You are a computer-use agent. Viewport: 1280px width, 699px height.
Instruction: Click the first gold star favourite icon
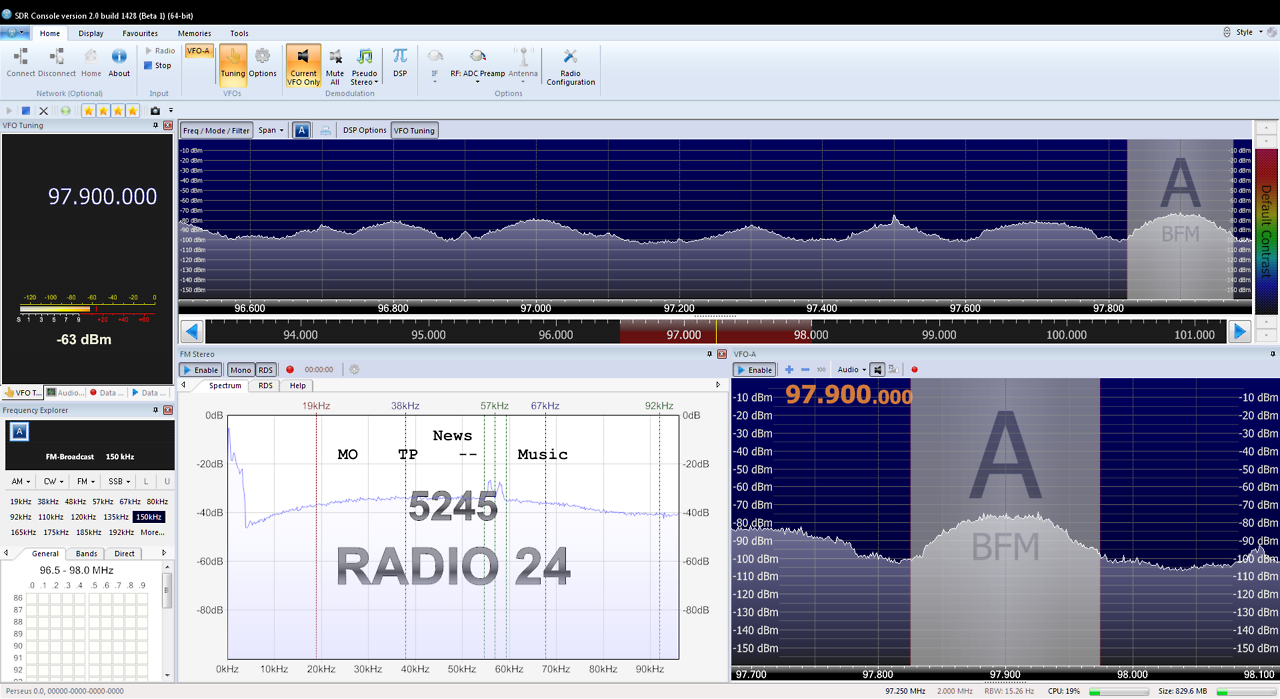[x=88, y=111]
